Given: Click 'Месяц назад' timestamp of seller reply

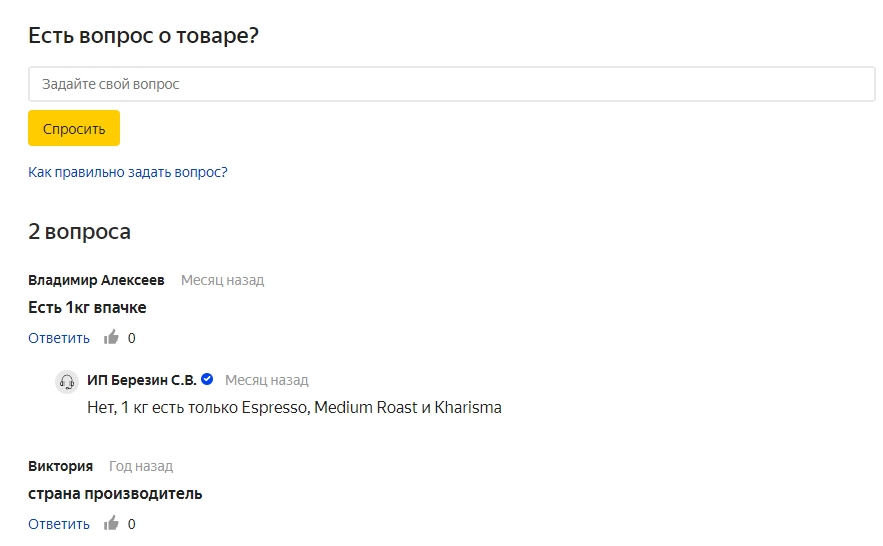Looking at the screenshot, I should pos(267,380).
